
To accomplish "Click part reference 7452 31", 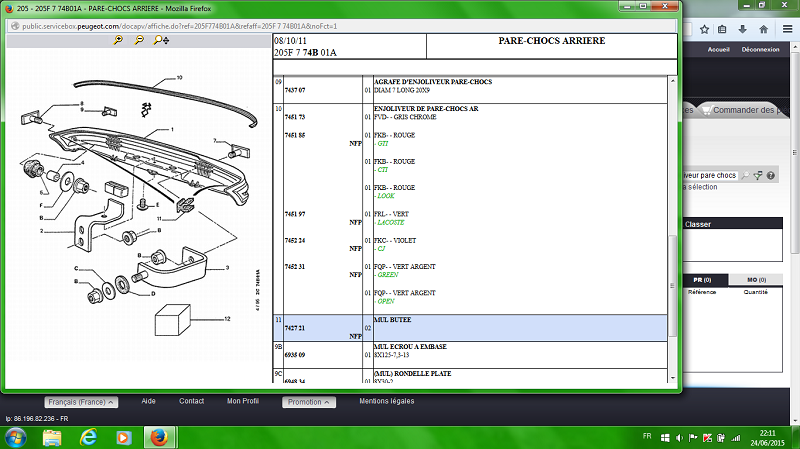I will 295,267.
